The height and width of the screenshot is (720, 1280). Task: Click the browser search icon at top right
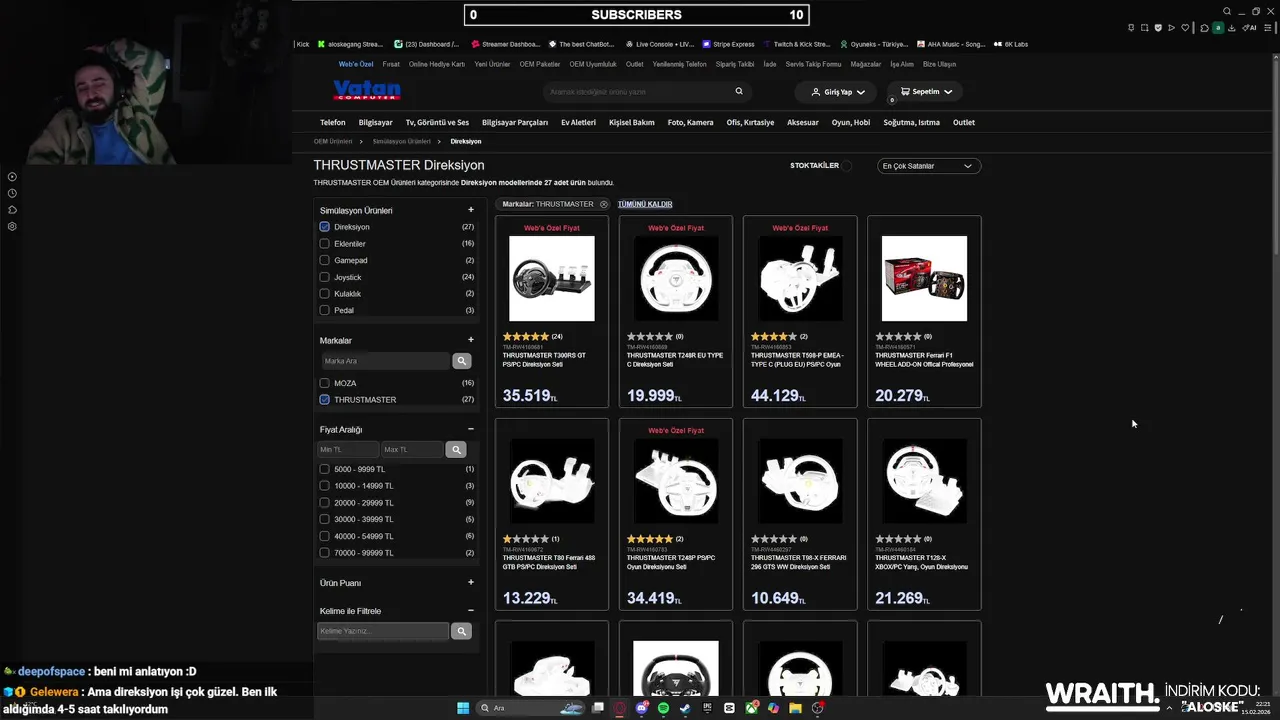(x=1227, y=12)
